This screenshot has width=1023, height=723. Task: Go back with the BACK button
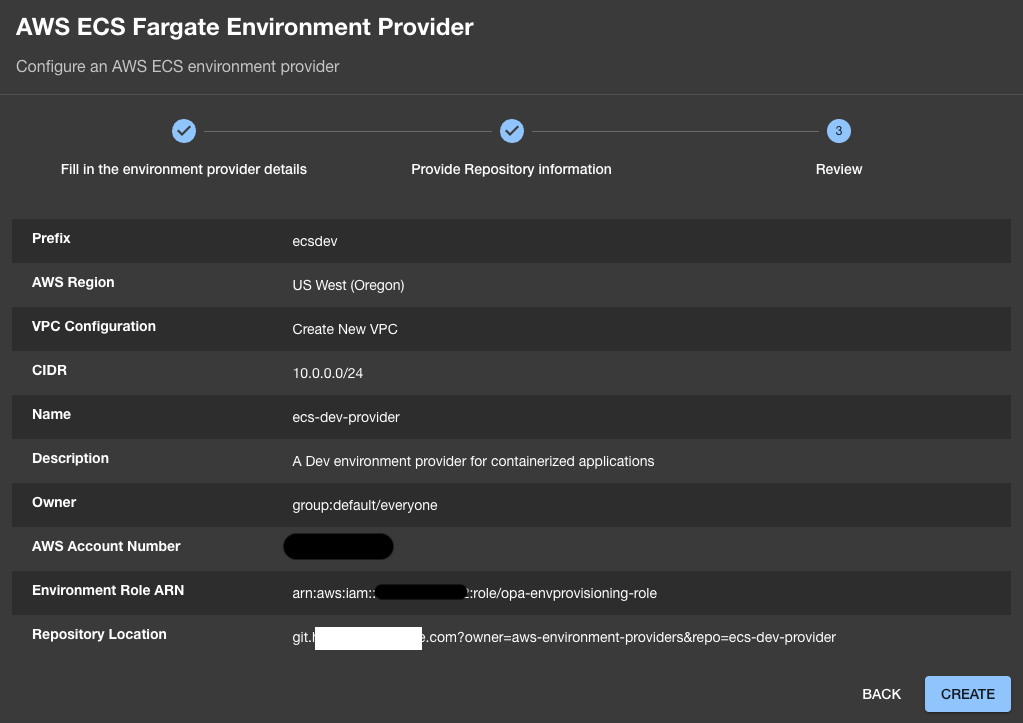[881, 694]
